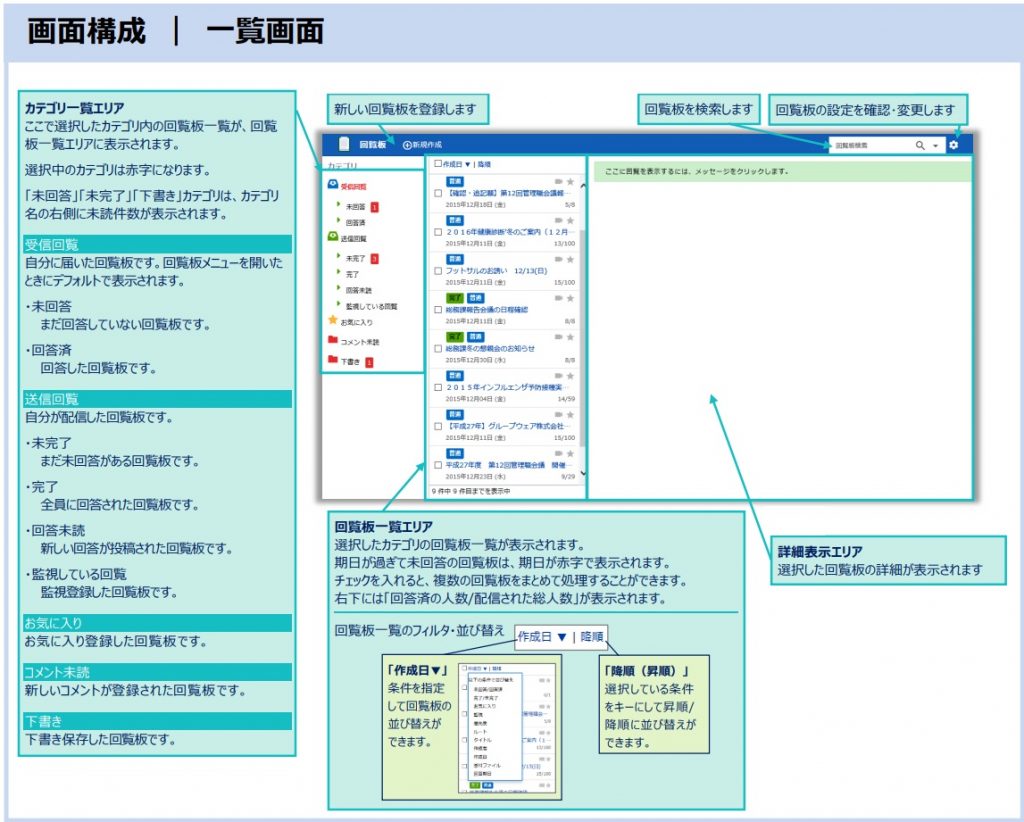The width and height of the screenshot is (1024, 822).
Task: Select the 回答未読 category
Action: pyautogui.click(x=359, y=291)
